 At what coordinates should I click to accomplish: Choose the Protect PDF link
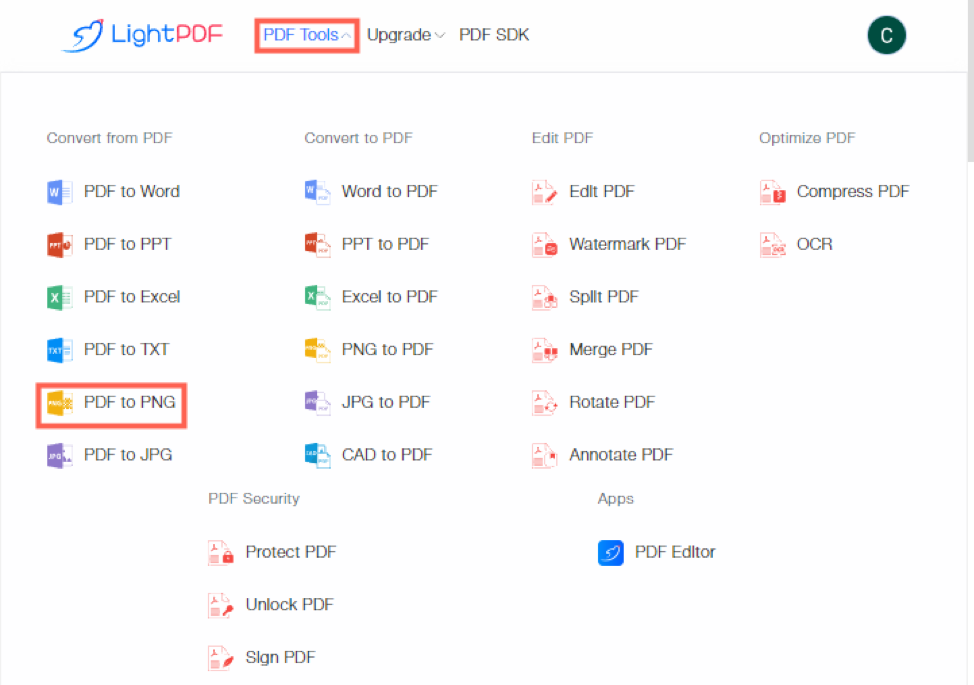tap(291, 553)
